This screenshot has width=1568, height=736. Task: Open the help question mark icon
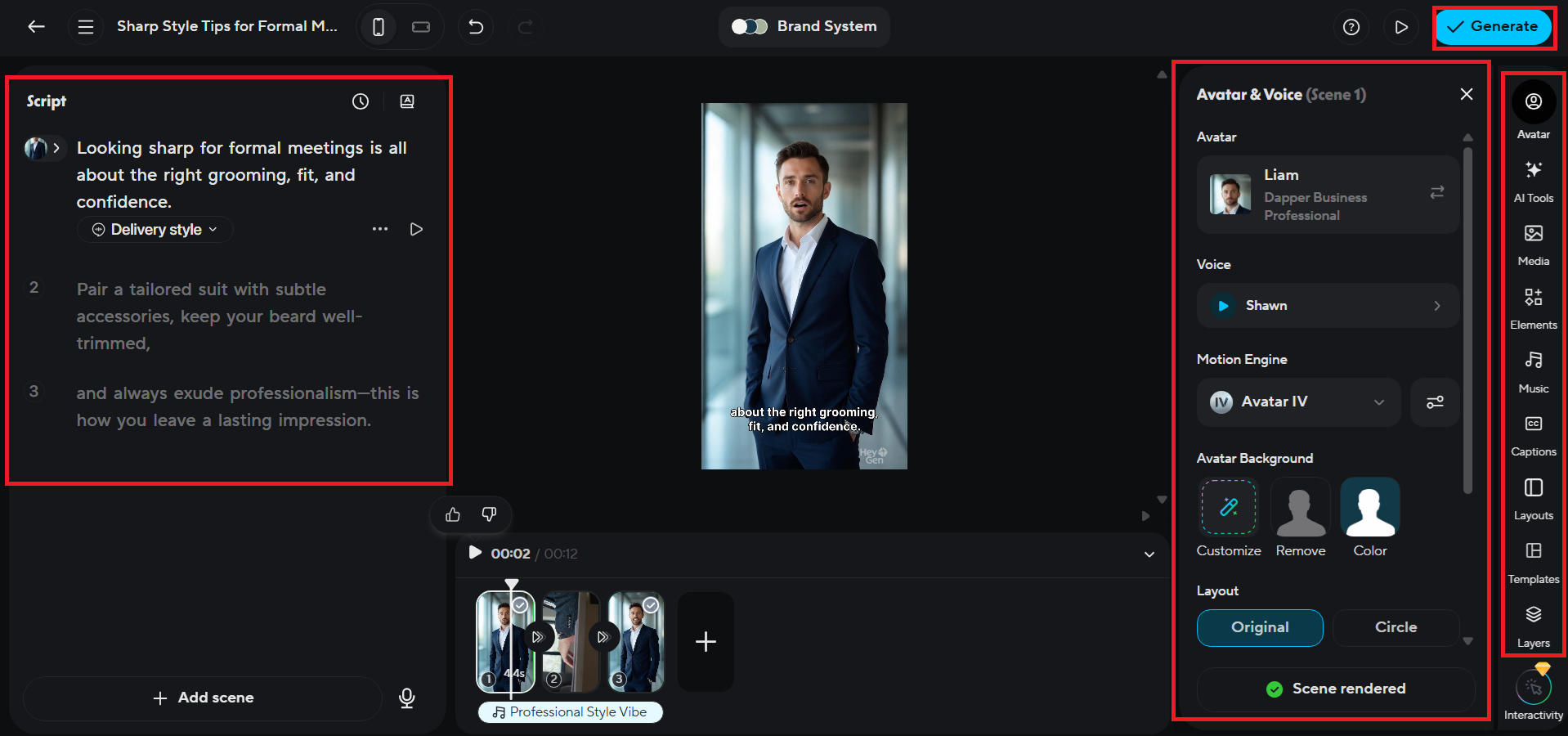coord(1351,27)
